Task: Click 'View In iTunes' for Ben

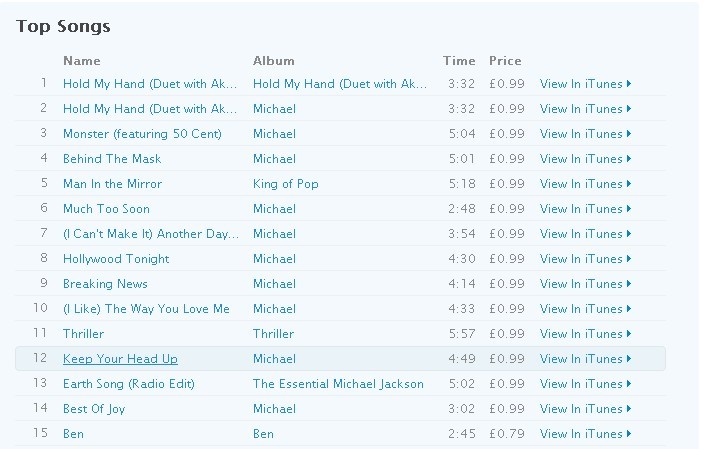Action: pos(584,434)
